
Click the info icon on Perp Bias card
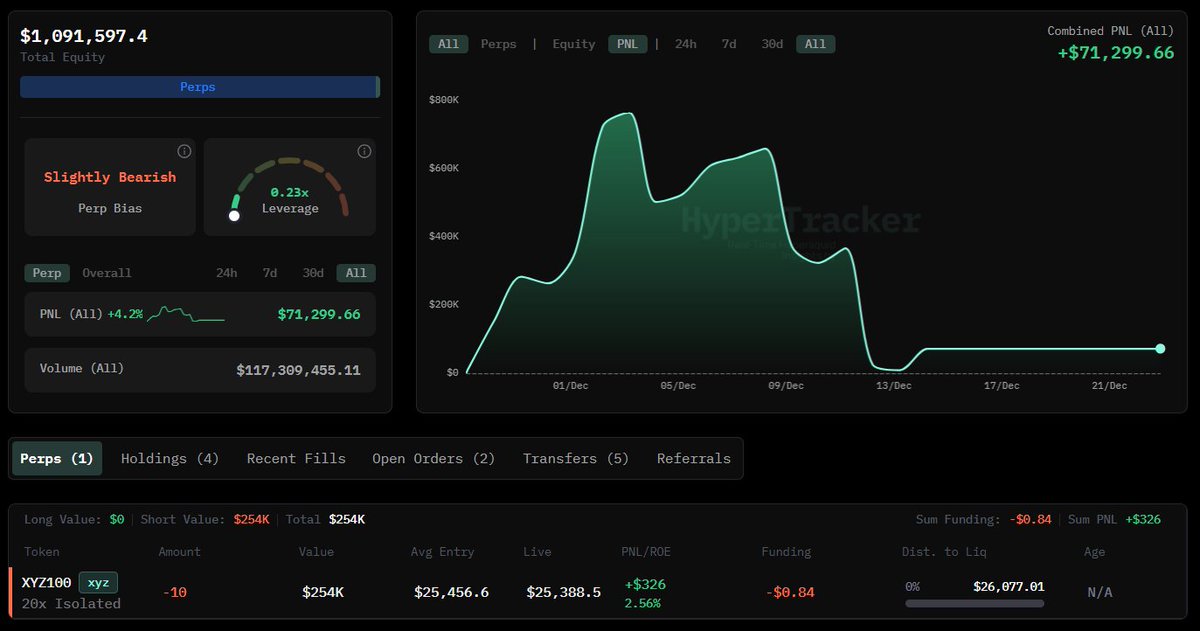pyautogui.click(x=184, y=152)
